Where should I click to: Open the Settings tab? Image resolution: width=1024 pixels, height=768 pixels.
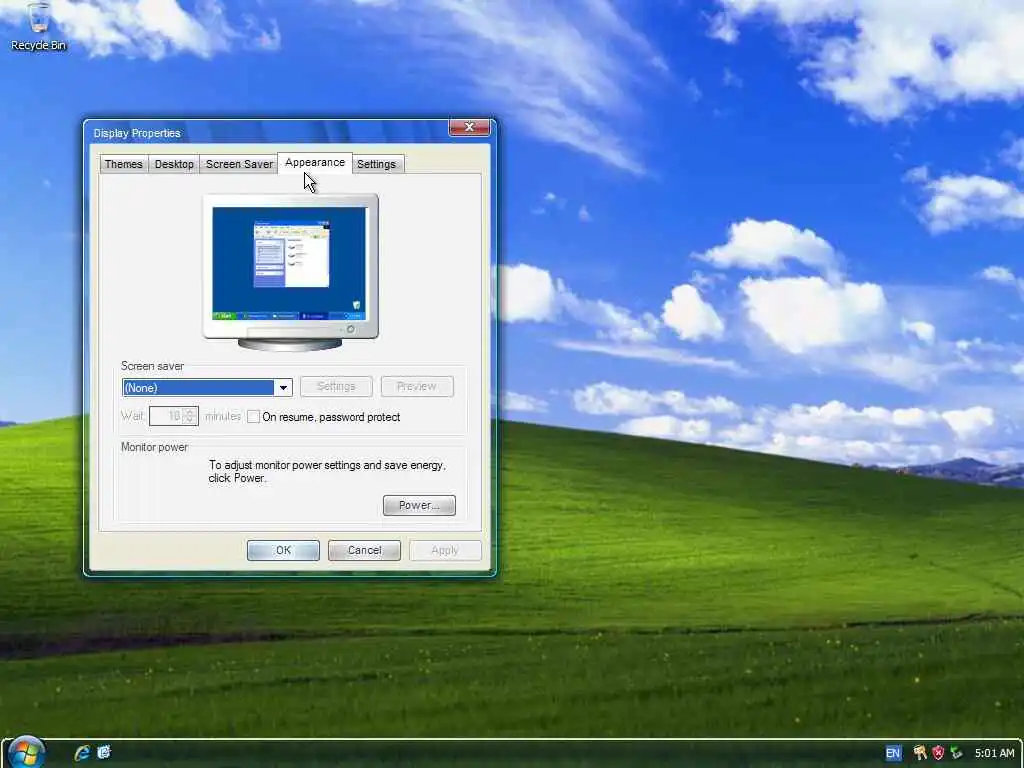pos(376,164)
